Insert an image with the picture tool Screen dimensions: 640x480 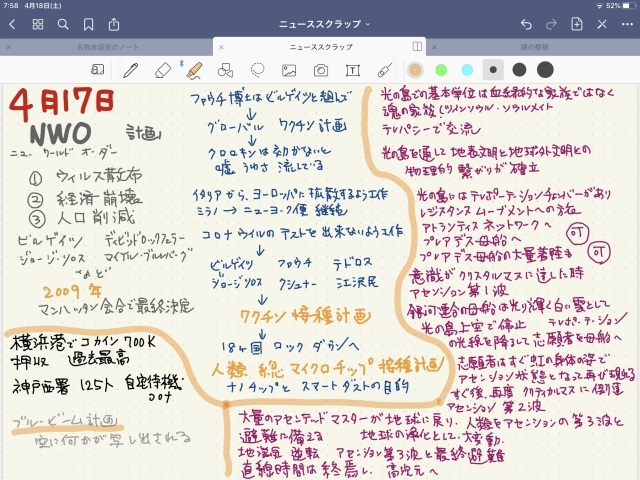(x=289, y=71)
